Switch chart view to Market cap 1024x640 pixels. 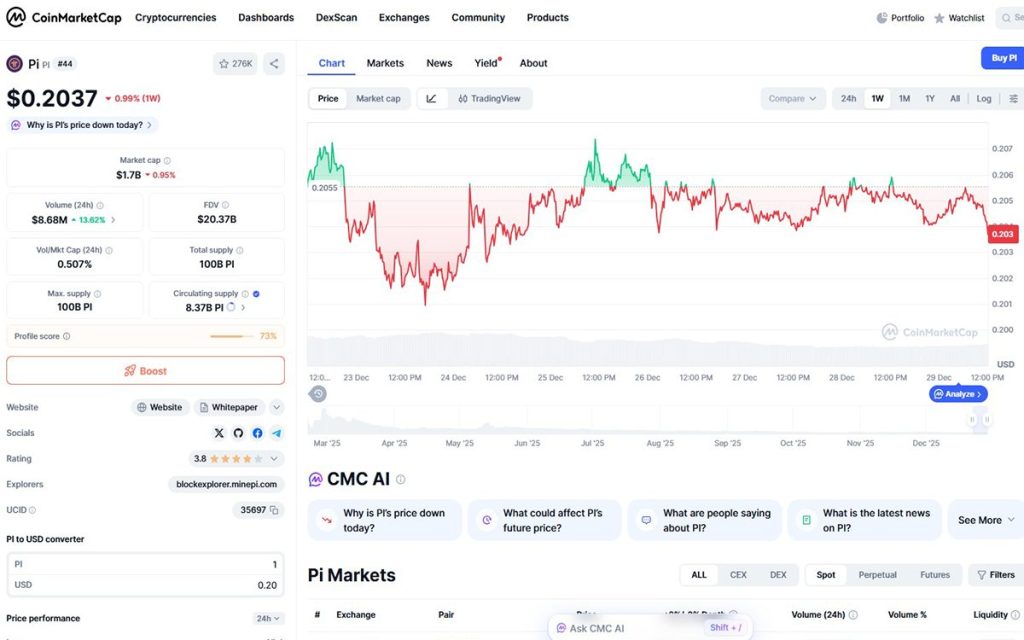378,98
